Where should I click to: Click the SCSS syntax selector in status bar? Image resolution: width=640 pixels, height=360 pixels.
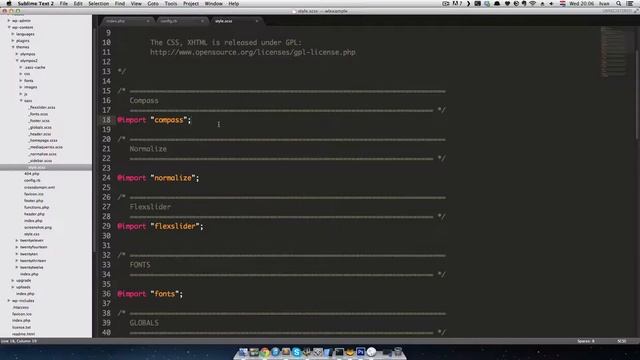(621, 341)
